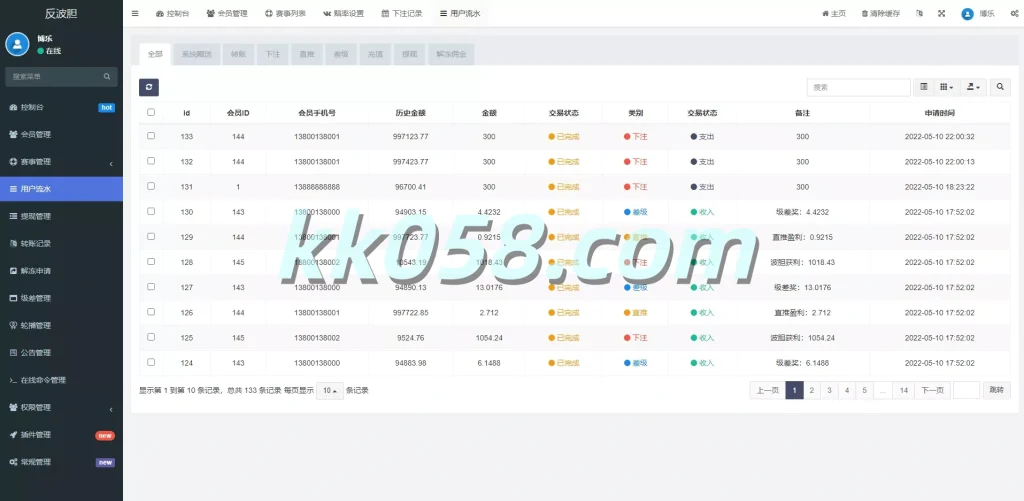
Task: Click the magnifier search button beside the table tools
Action: click(1000, 88)
